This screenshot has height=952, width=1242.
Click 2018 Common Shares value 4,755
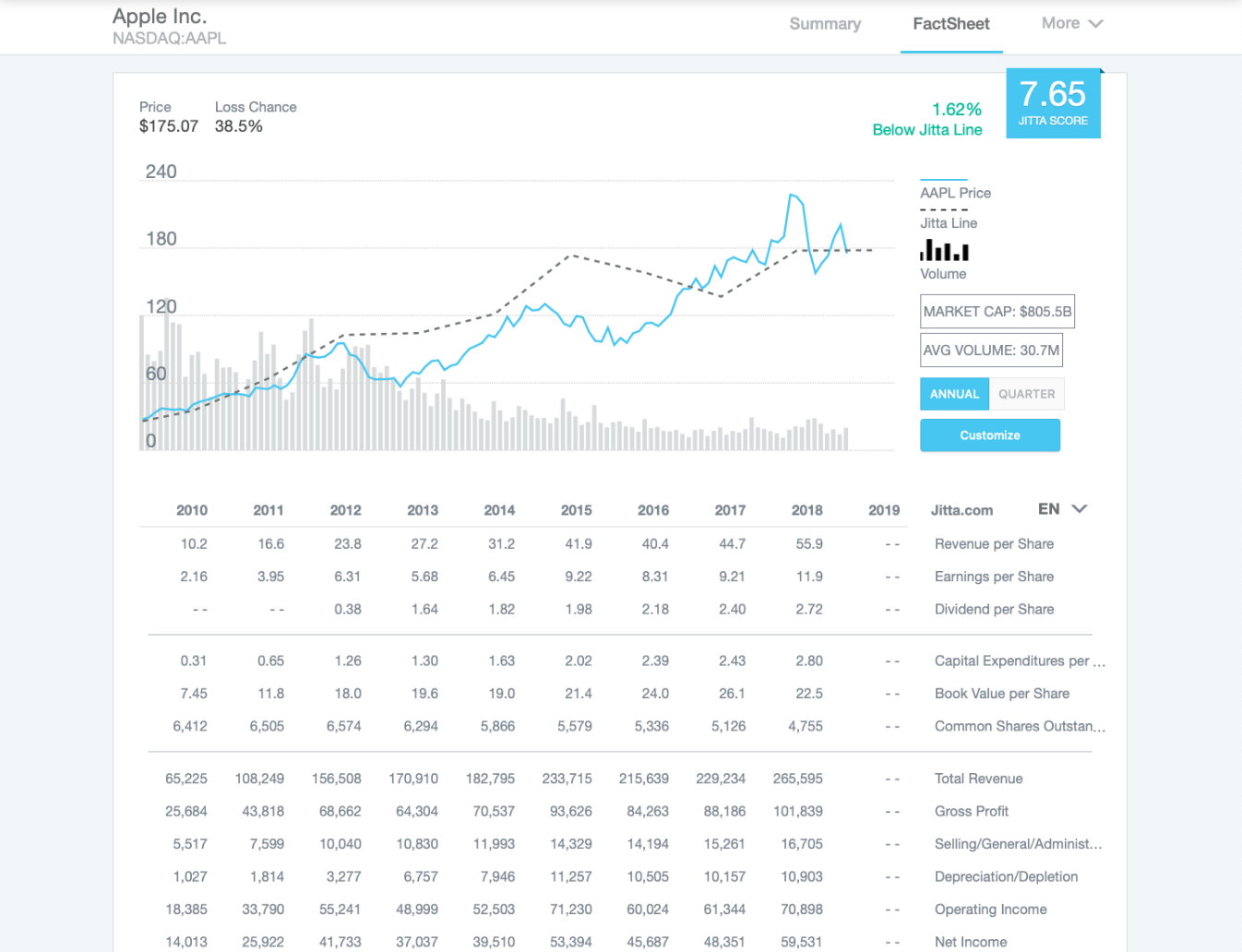pos(806,727)
